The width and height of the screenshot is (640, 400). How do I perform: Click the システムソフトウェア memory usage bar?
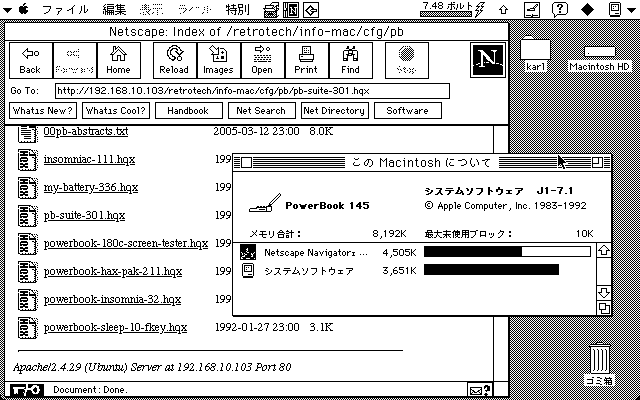click(x=491, y=270)
